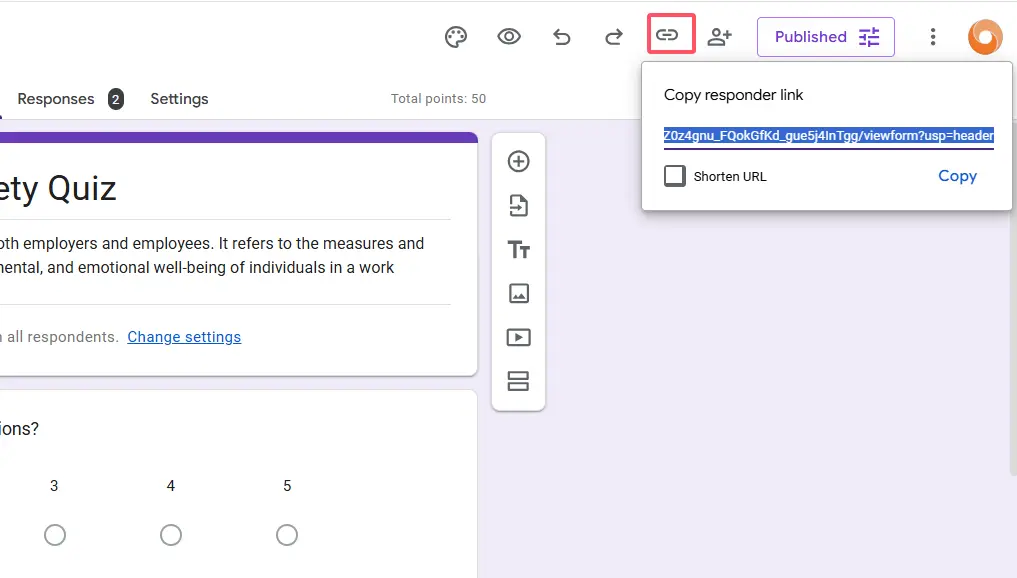Open the user account avatar
This screenshot has width=1017, height=578.
point(985,37)
